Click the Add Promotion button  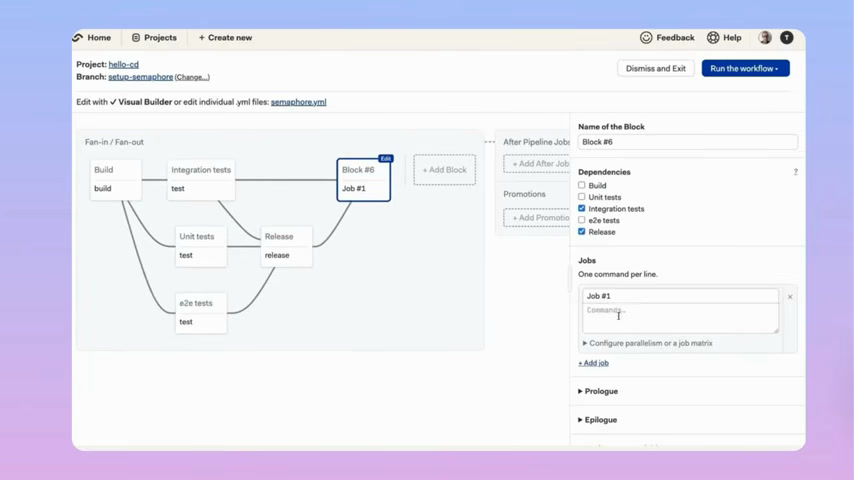tap(536, 218)
